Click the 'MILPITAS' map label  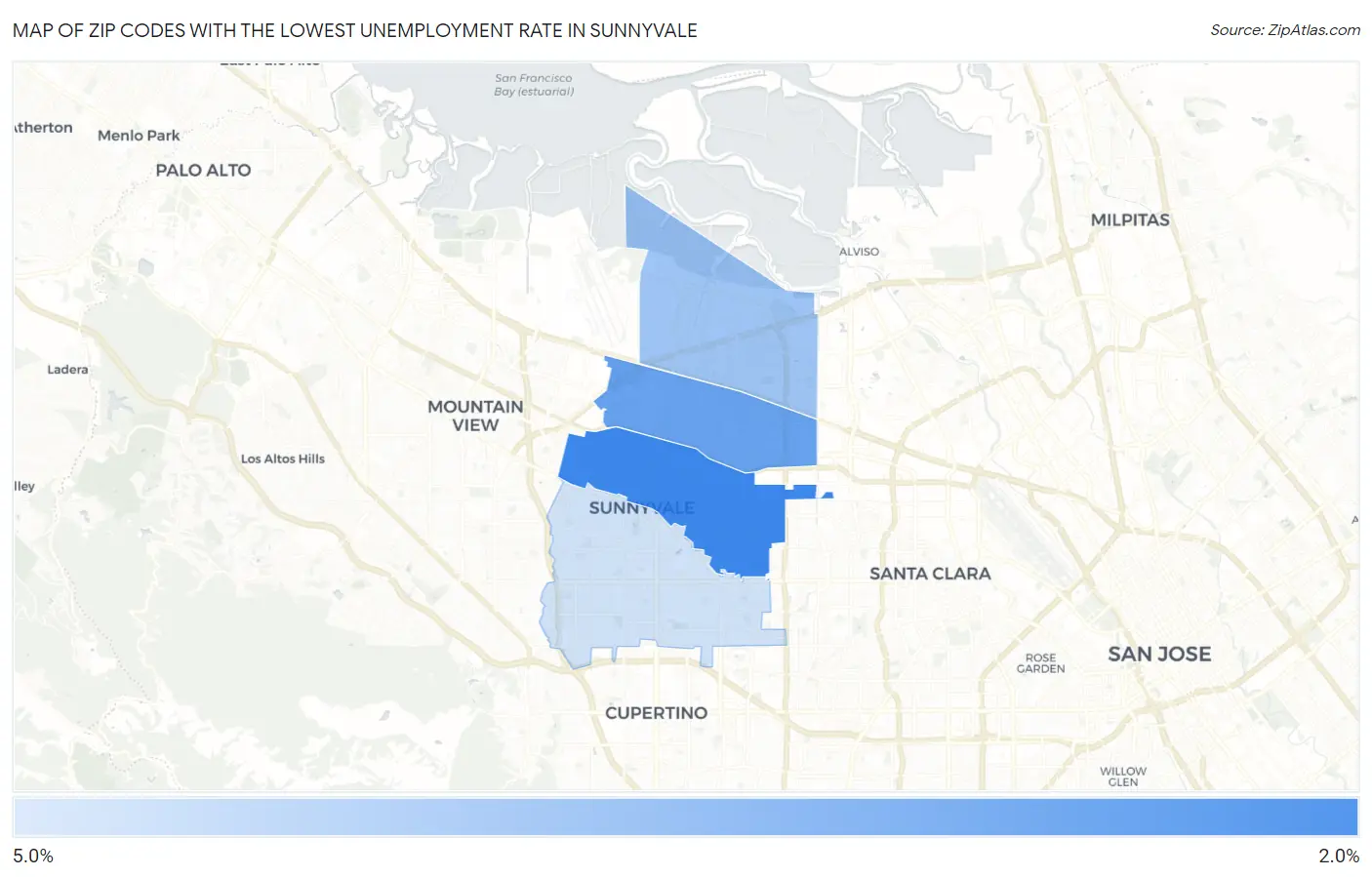click(x=1130, y=219)
